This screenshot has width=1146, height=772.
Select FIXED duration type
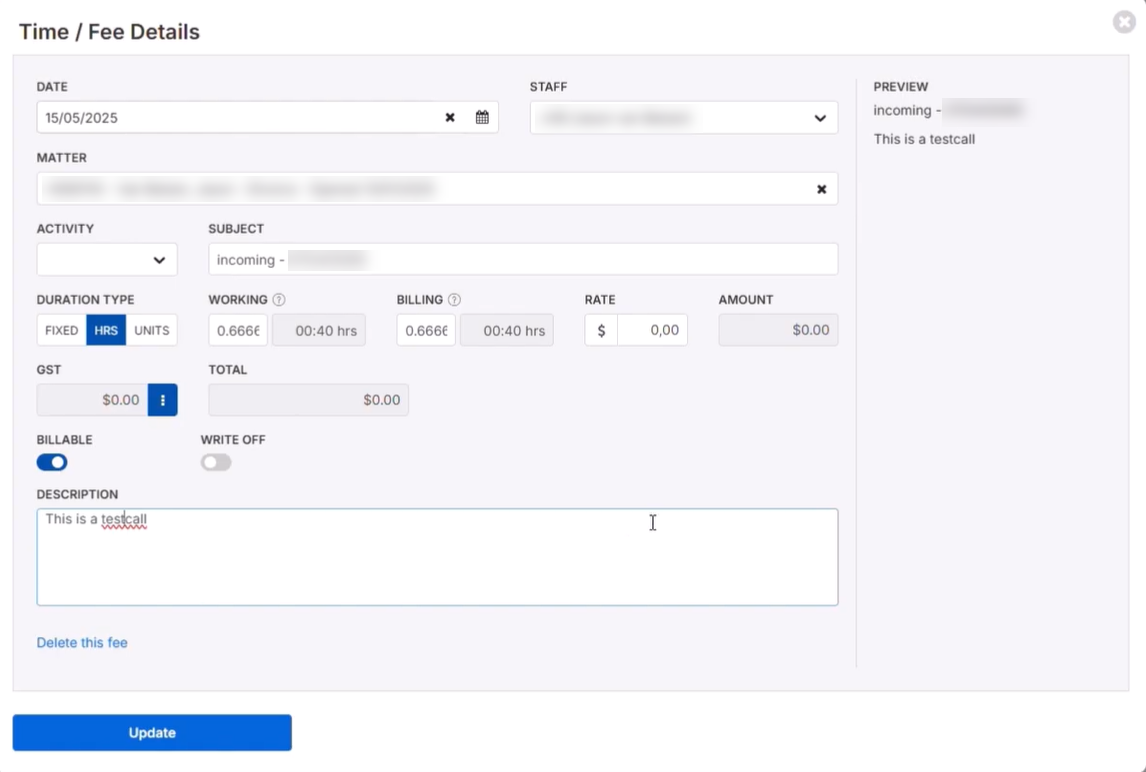pyautogui.click(x=61, y=330)
